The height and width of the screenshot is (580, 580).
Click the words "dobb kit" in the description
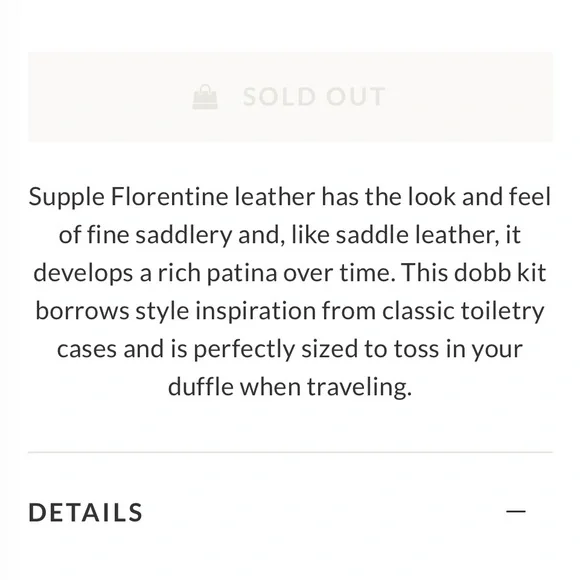(x=500, y=273)
